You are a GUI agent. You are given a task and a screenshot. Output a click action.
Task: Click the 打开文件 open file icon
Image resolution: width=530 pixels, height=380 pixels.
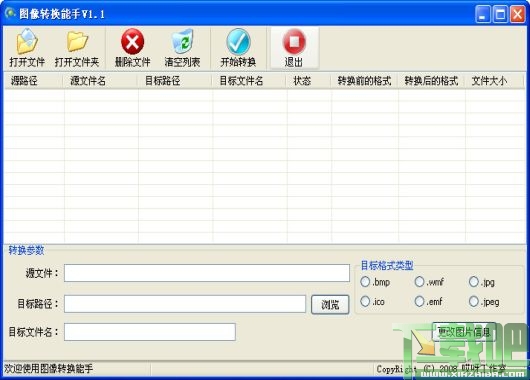click(x=27, y=42)
